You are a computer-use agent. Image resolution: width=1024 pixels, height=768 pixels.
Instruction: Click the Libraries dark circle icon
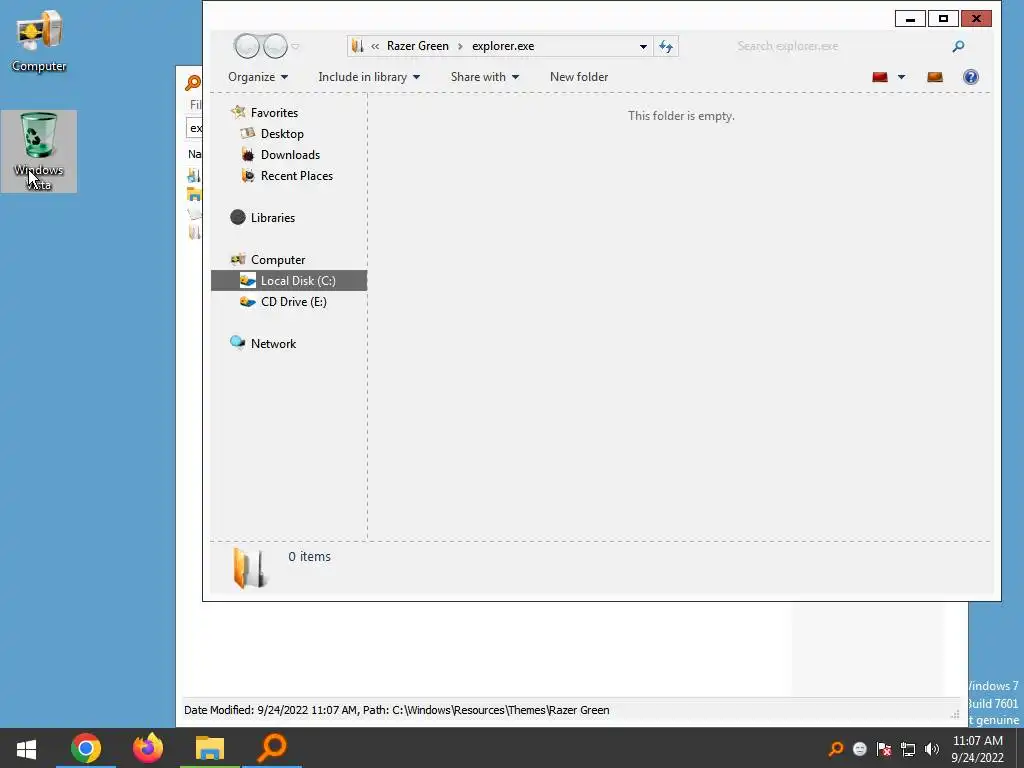pos(238,217)
